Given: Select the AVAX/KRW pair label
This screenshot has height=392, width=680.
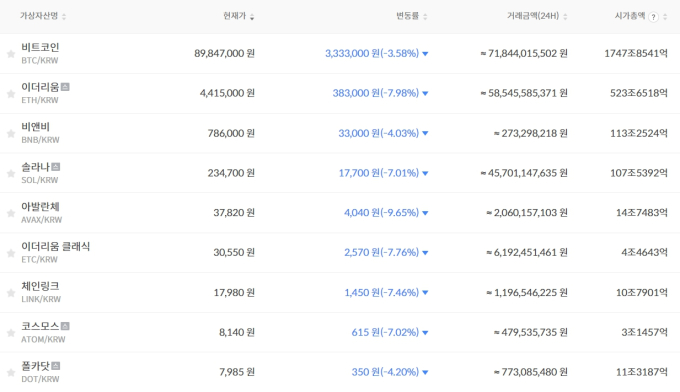Looking at the screenshot, I should click(42, 220).
